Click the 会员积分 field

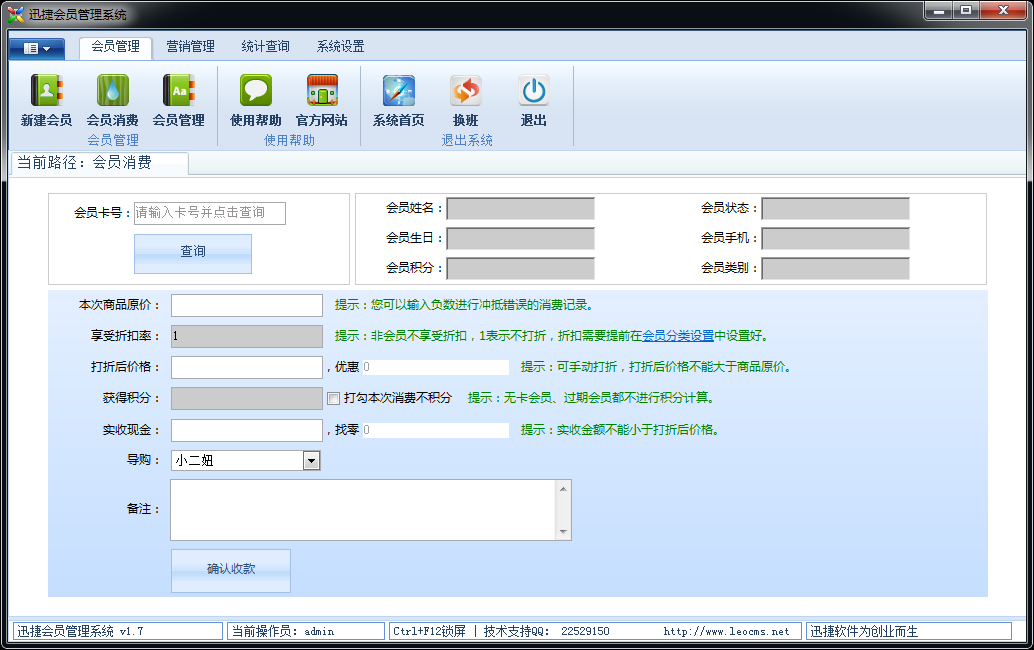520,268
